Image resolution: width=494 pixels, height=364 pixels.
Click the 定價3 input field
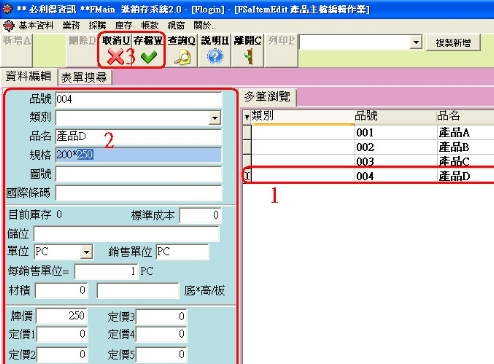click(161, 316)
